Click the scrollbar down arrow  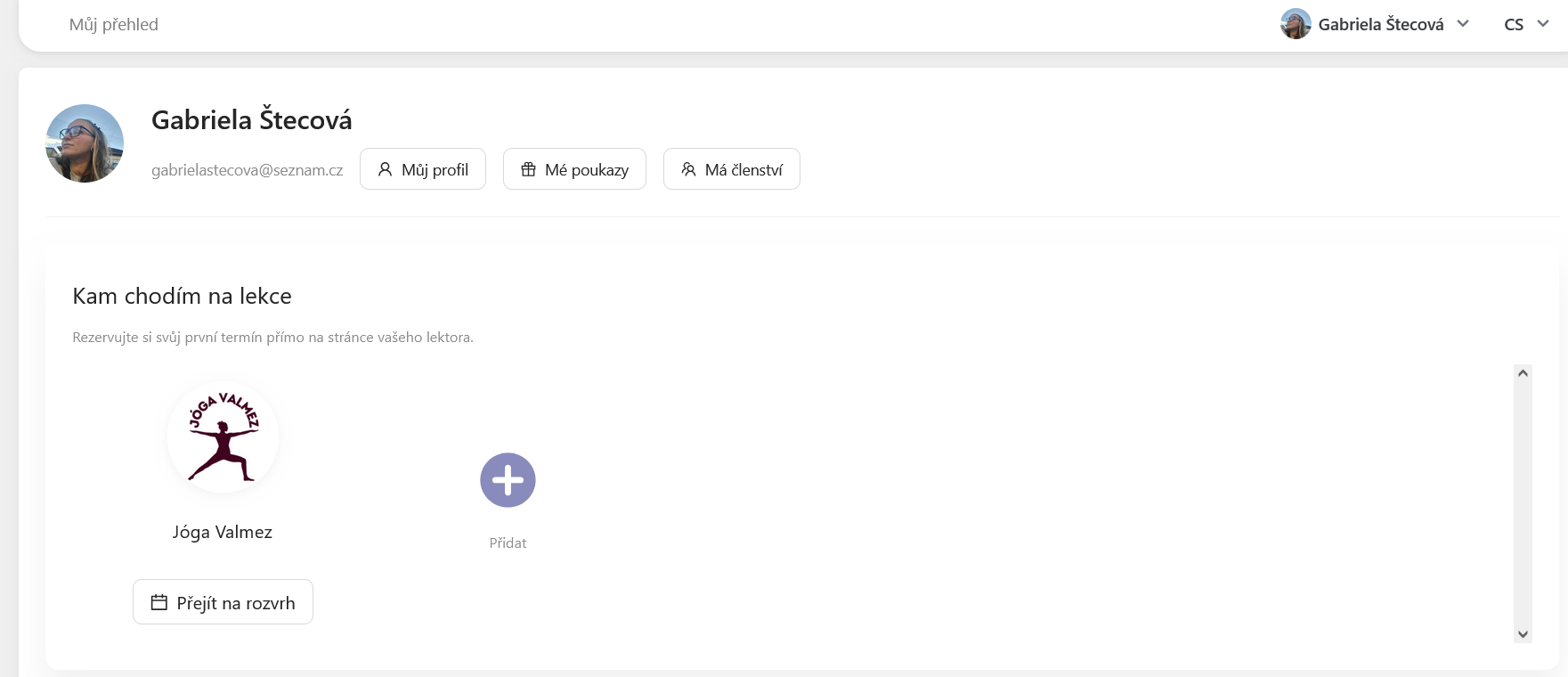(x=1523, y=634)
